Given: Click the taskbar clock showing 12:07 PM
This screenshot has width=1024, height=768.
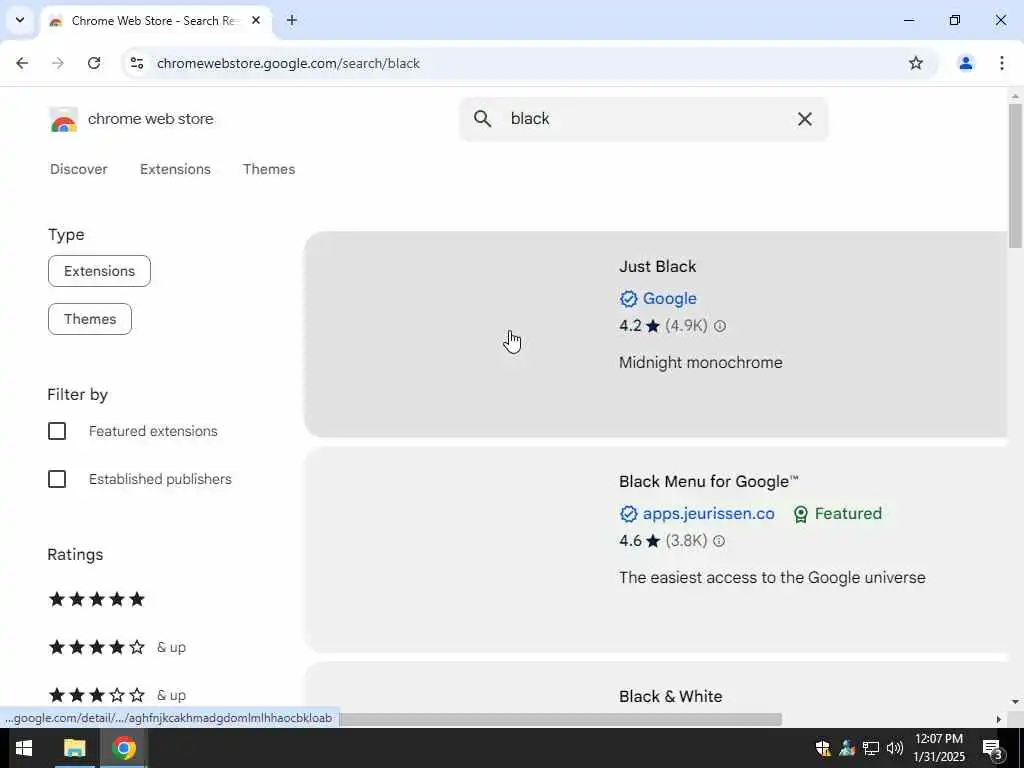Looking at the screenshot, I should coord(938,748).
